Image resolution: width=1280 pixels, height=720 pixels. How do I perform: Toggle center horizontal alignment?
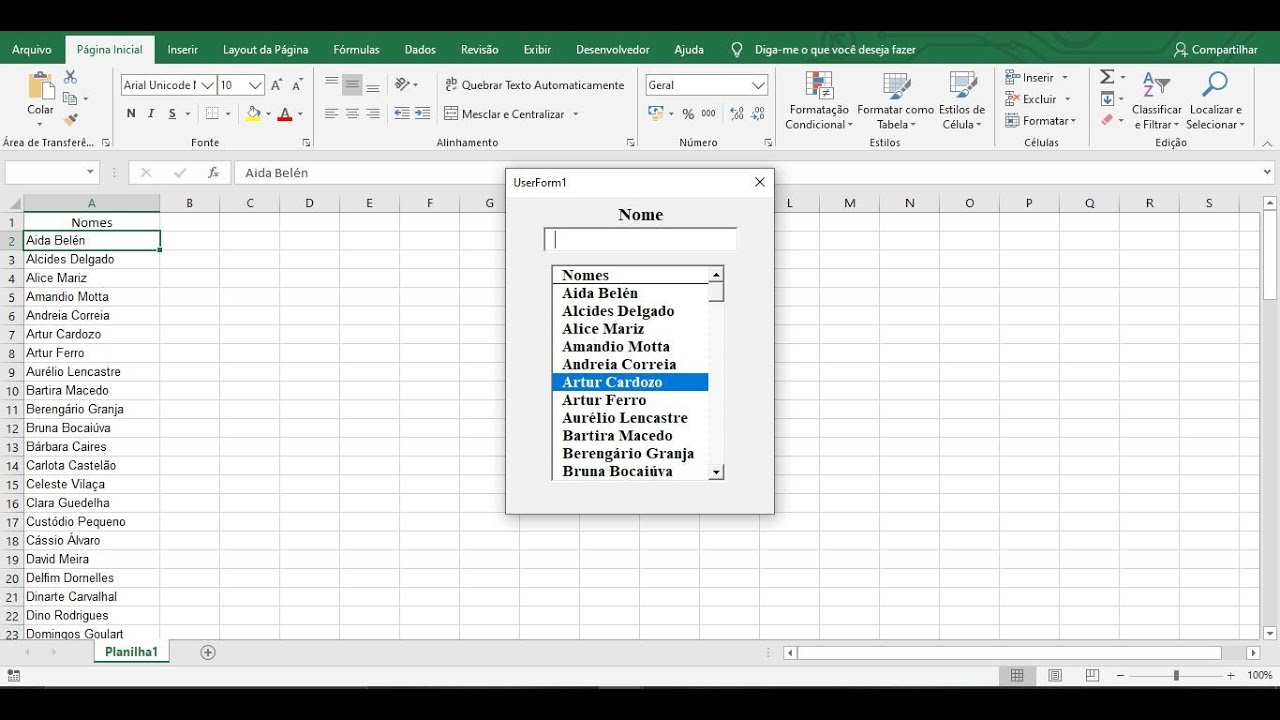coord(352,114)
